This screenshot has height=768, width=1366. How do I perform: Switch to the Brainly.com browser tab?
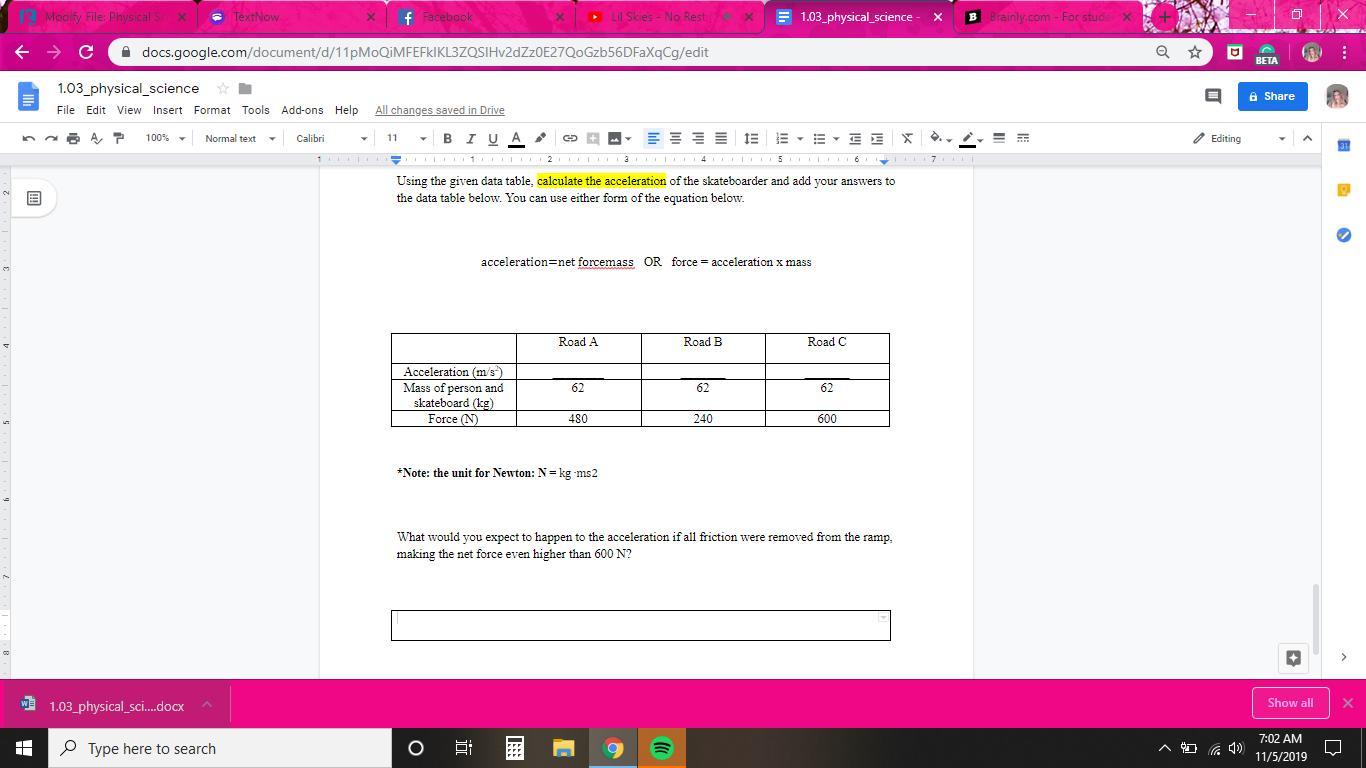click(1048, 17)
